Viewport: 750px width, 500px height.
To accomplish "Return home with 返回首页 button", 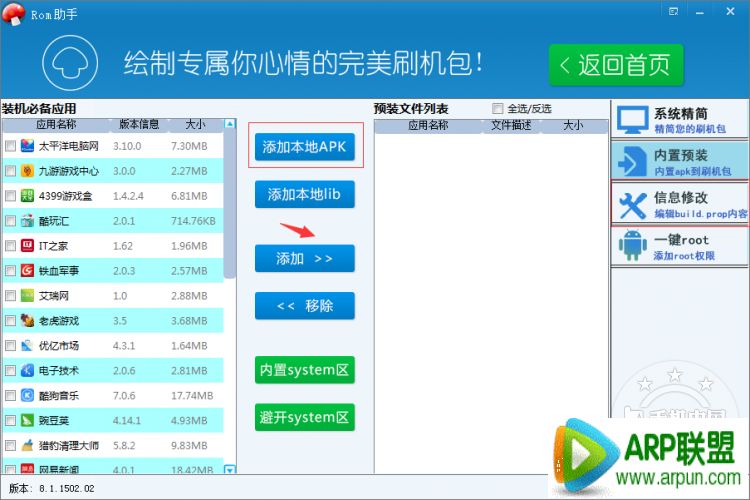I will [615, 66].
